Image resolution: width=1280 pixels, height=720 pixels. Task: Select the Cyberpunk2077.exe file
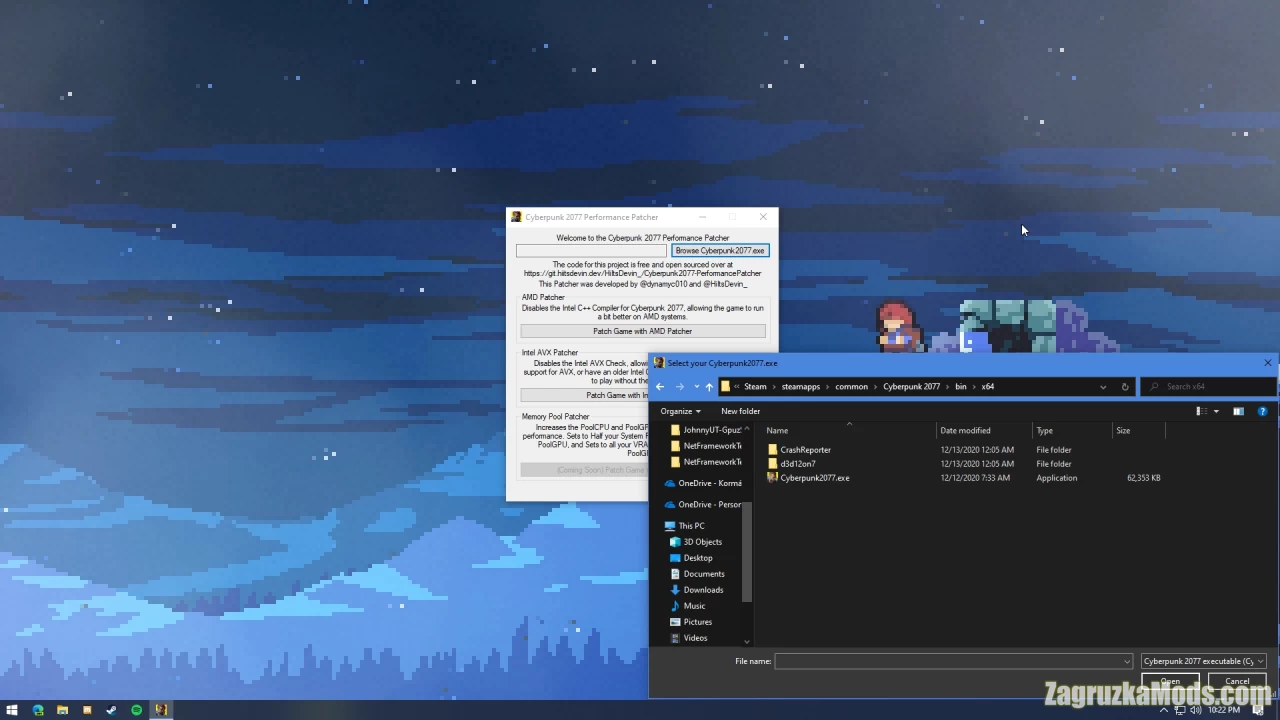pyautogui.click(x=814, y=478)
